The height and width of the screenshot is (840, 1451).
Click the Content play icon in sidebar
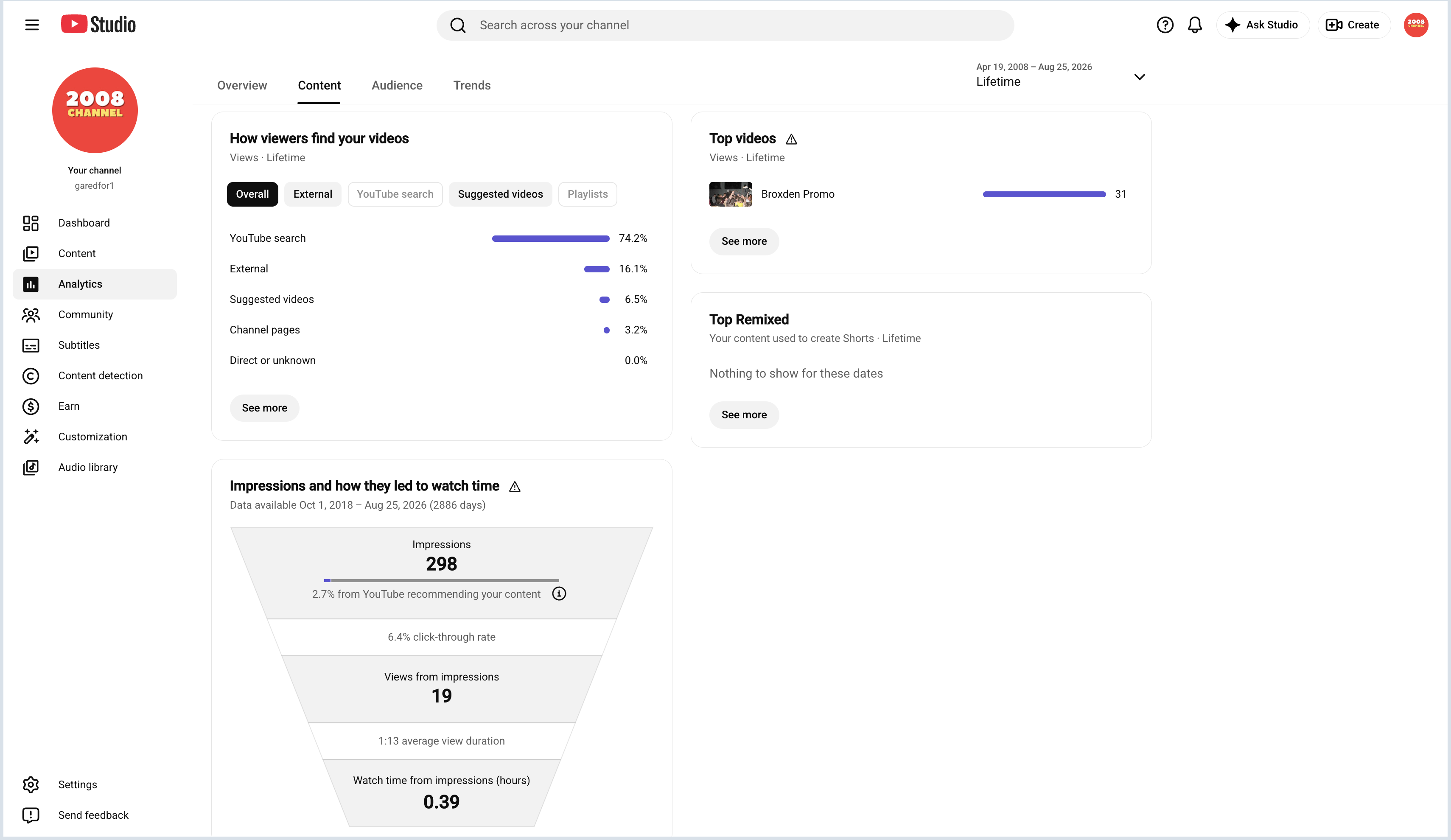[x=31, y=253]
